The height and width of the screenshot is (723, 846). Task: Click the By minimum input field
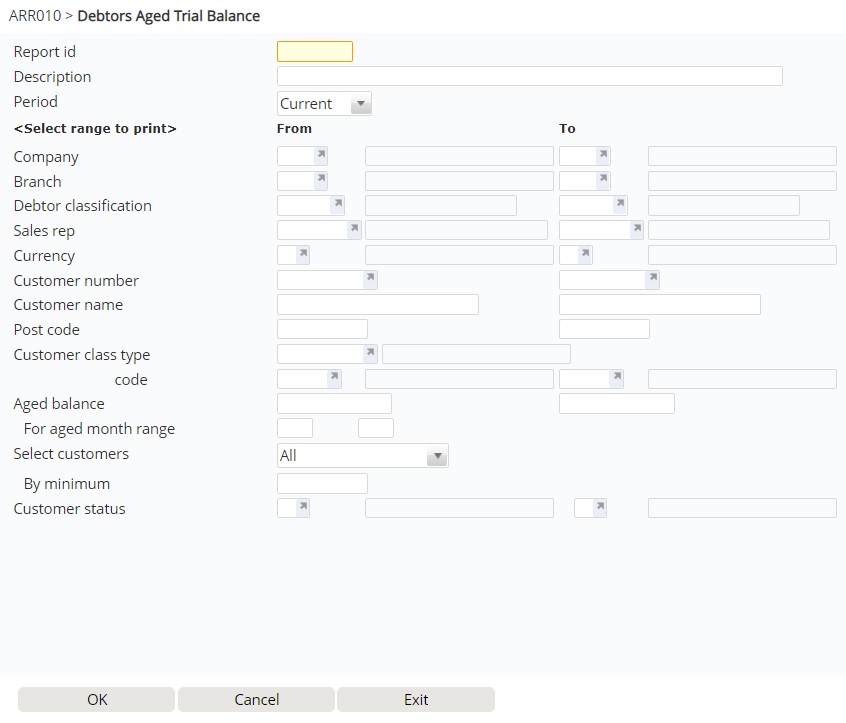coord(322,484)
